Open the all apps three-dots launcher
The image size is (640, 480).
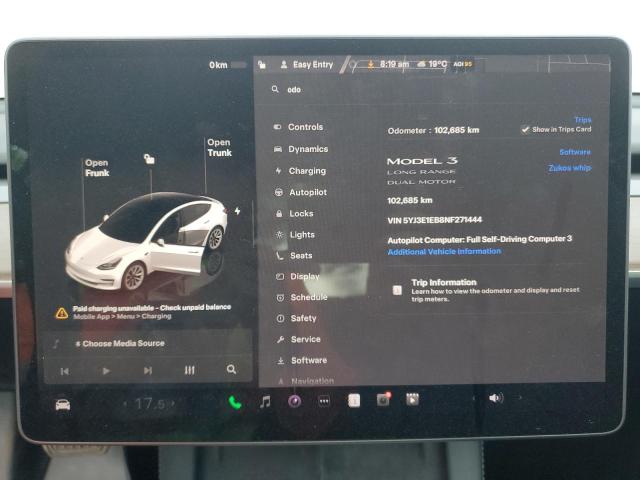pyautogui.click(x=324, y=401)
